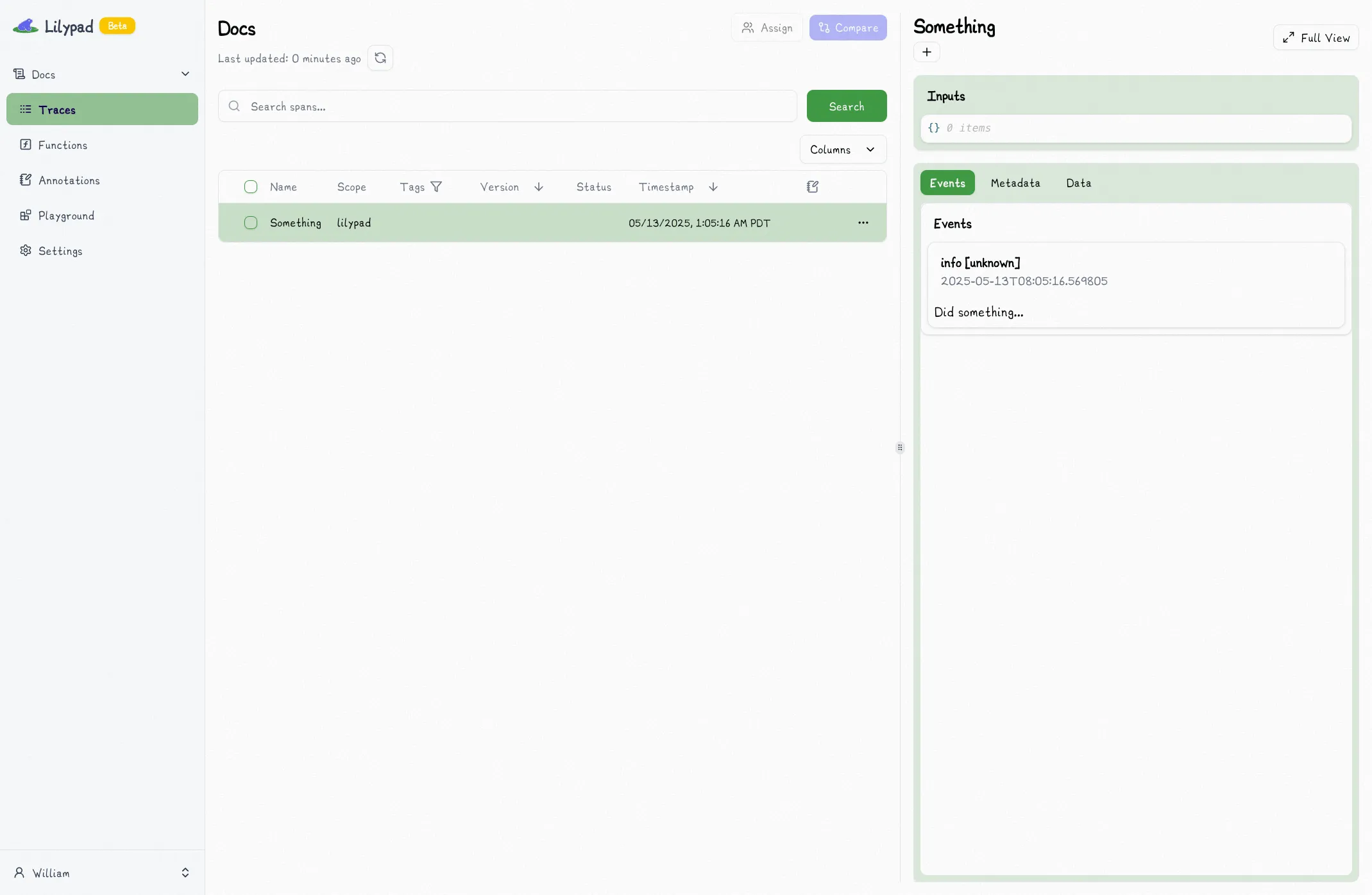Open the Columns dropdown
Viewport: 1372px width, 895px height.
point(842,149)
